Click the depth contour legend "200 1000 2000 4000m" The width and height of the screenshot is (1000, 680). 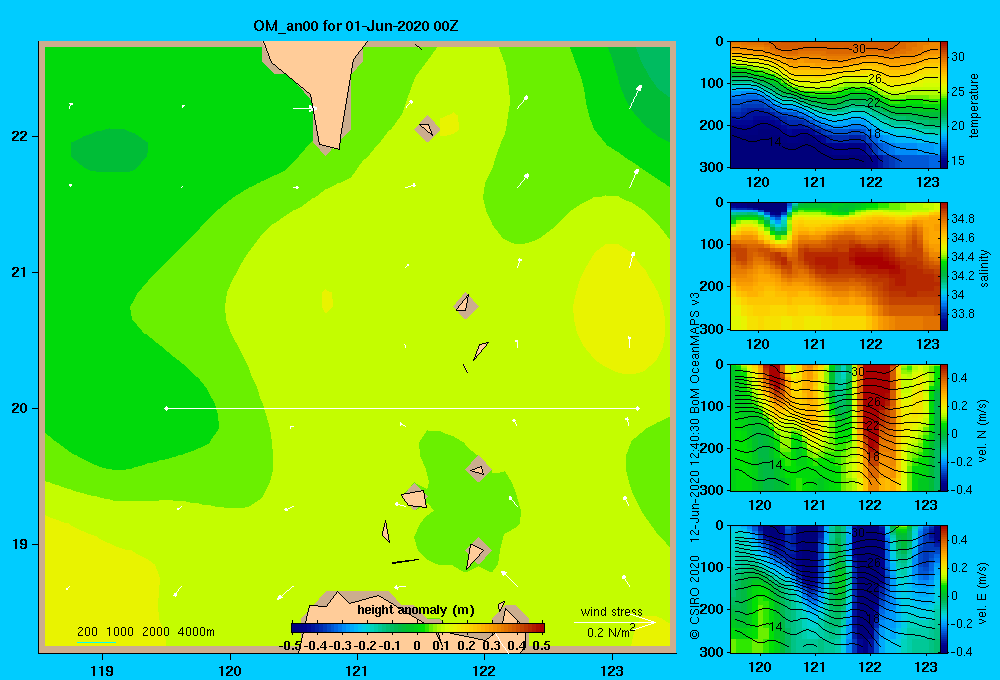tap(145, 632)
